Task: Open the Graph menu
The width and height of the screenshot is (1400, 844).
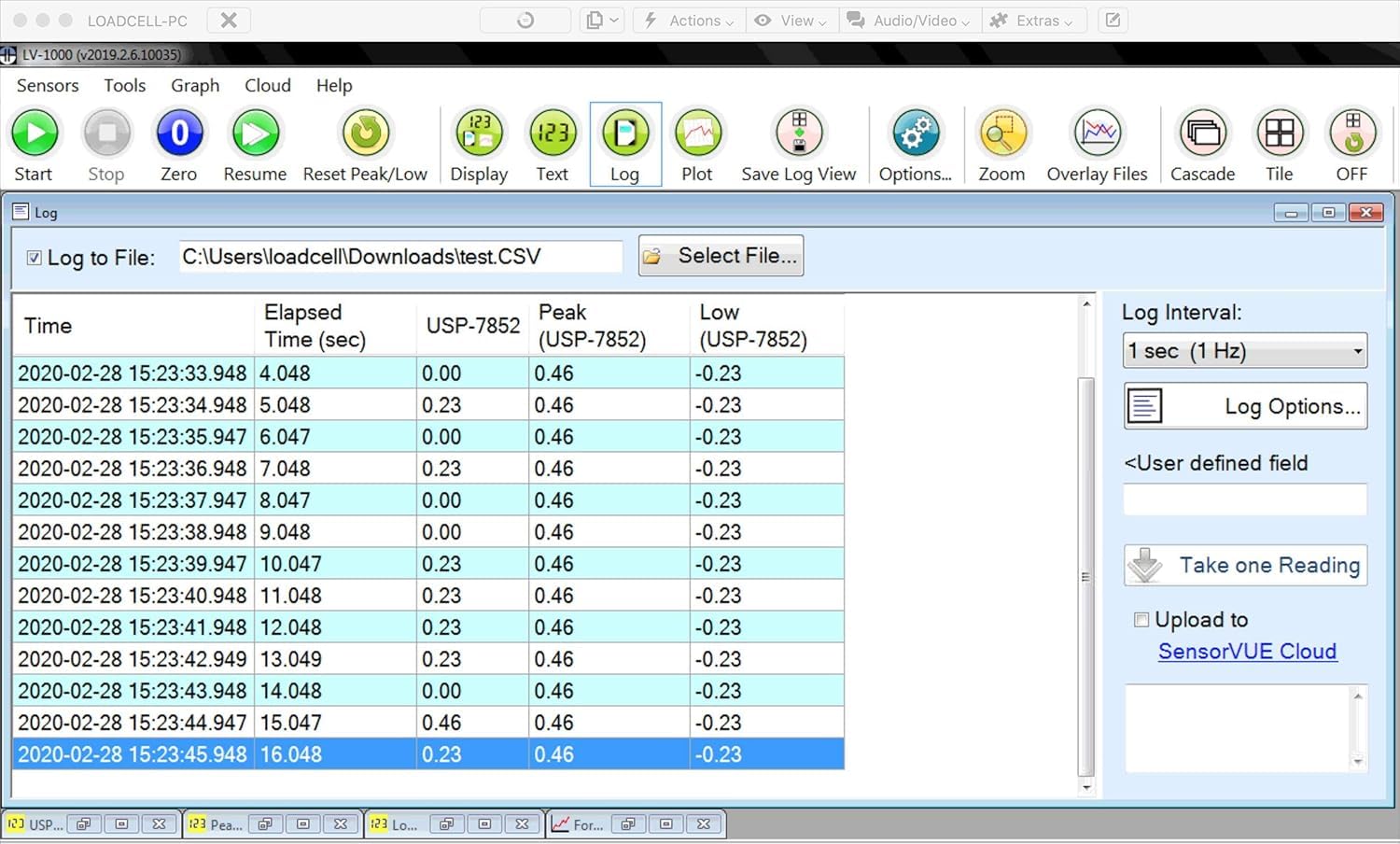Action: [x=195, y=86]
